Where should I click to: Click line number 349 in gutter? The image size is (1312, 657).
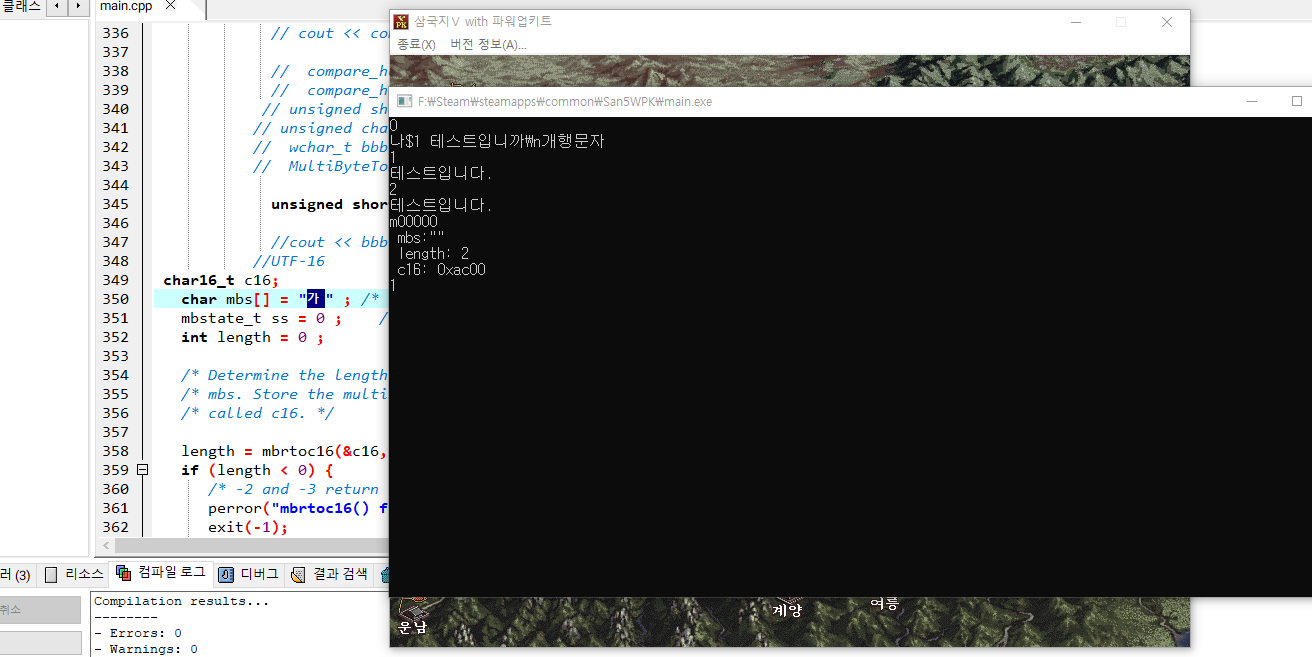(115, 280)
